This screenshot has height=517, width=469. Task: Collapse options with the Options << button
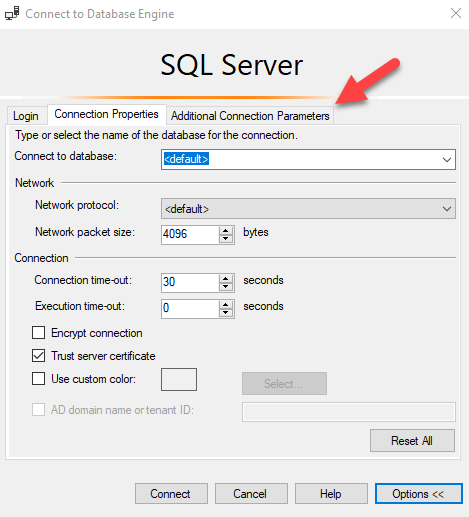(419, 494)
